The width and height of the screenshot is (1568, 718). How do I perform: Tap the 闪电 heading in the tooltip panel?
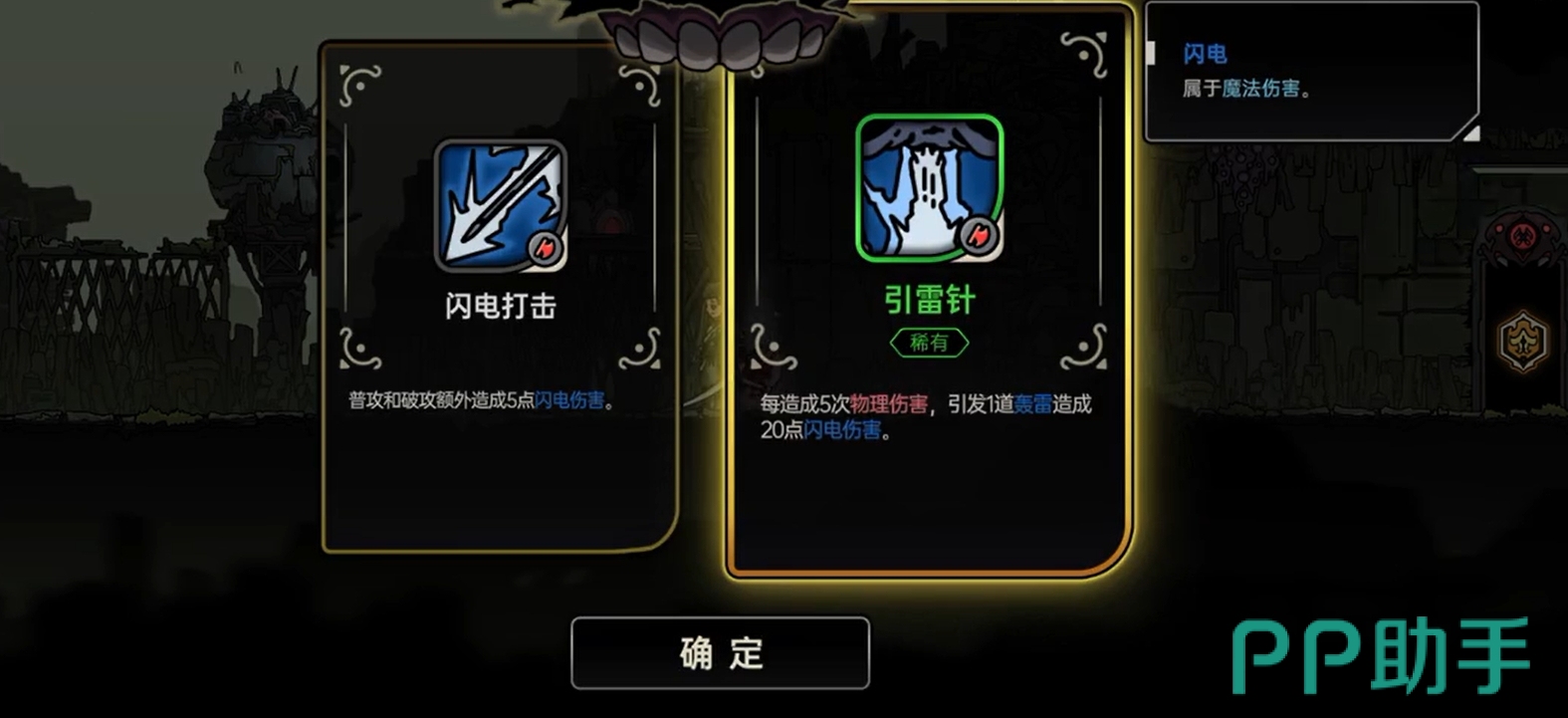click(1205, 54)
